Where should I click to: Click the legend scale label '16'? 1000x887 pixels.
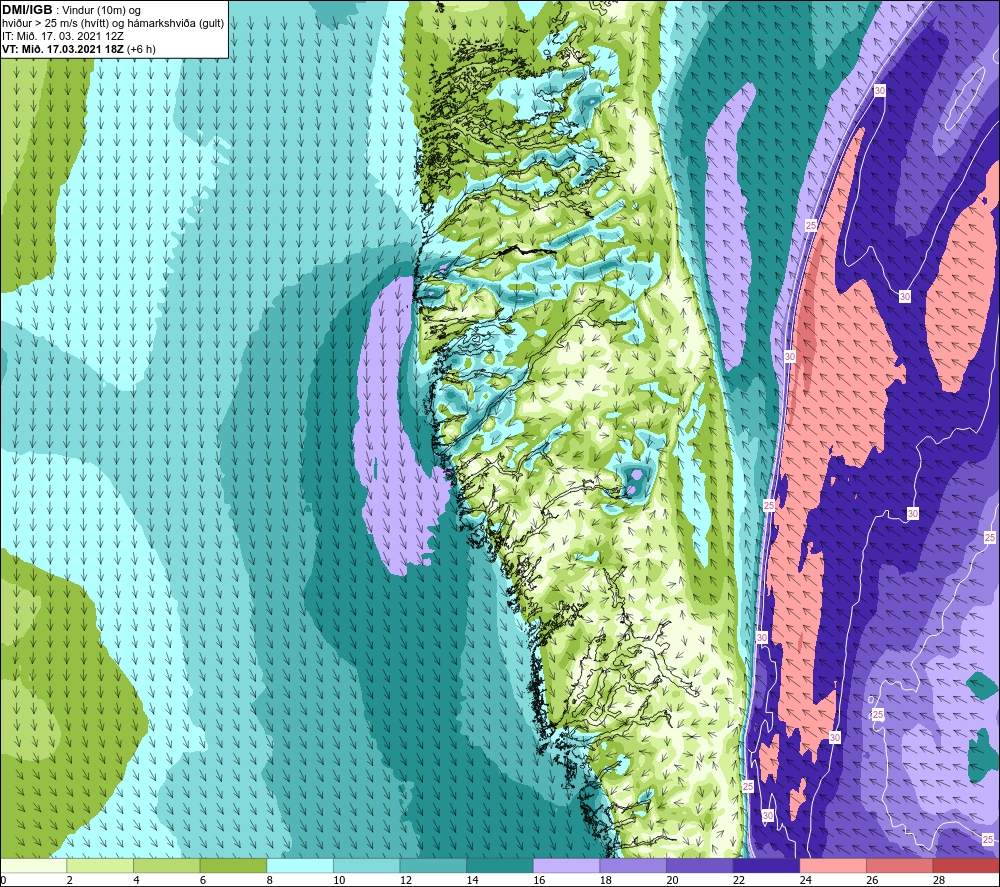coord(539,881)
